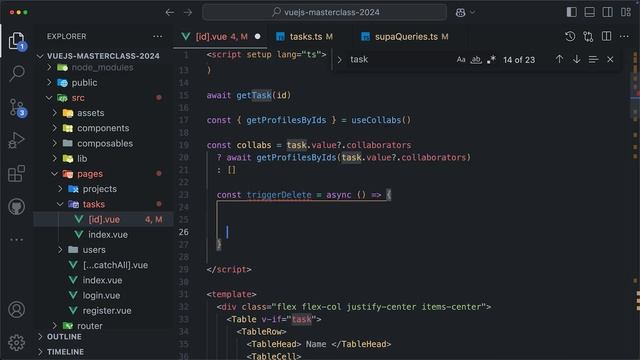Toggle the secondary side bar layout icon

(x=607, y=12)
